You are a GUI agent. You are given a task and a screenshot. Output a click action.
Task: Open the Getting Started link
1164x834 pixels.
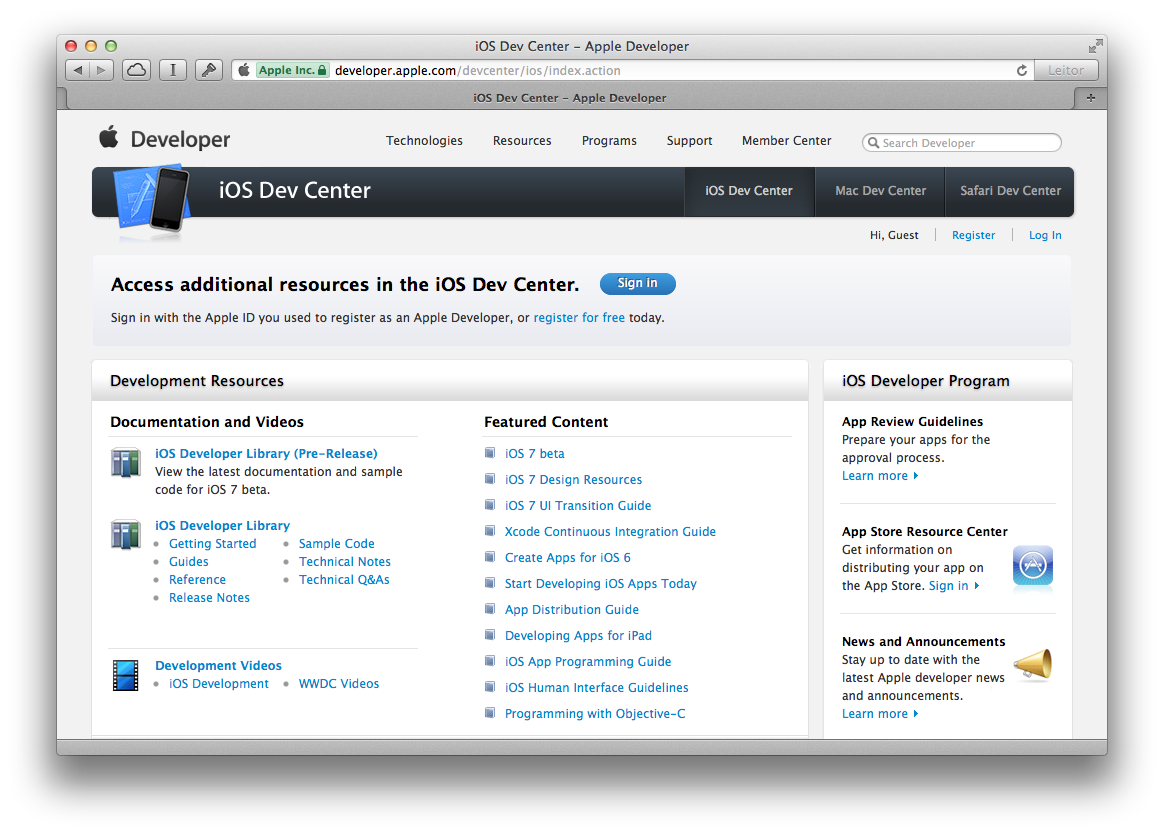(x=212, y=544)
